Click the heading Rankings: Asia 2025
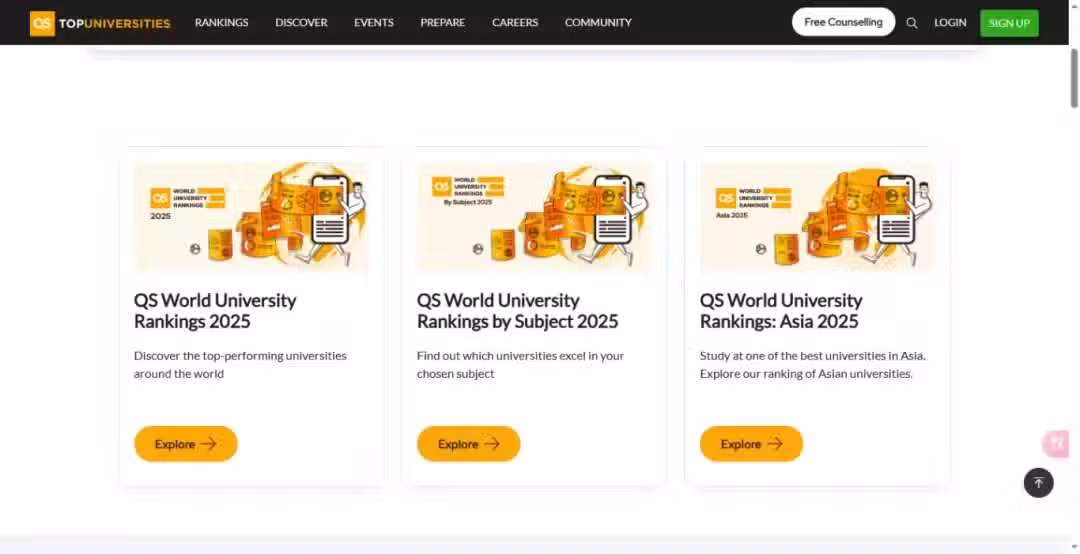1080x554 pixels. pos(781,311)
